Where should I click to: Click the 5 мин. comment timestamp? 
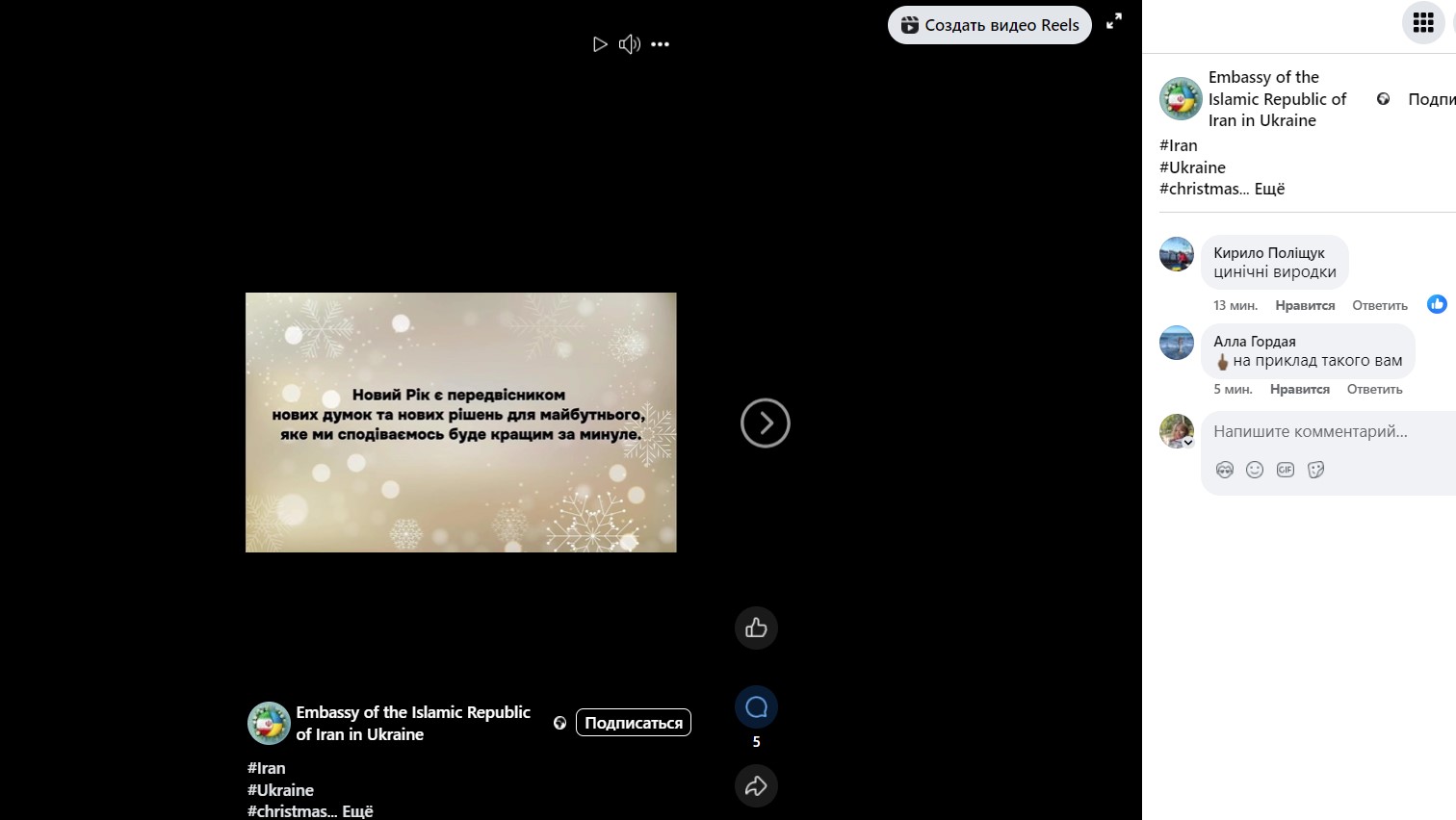[1233, 389]
